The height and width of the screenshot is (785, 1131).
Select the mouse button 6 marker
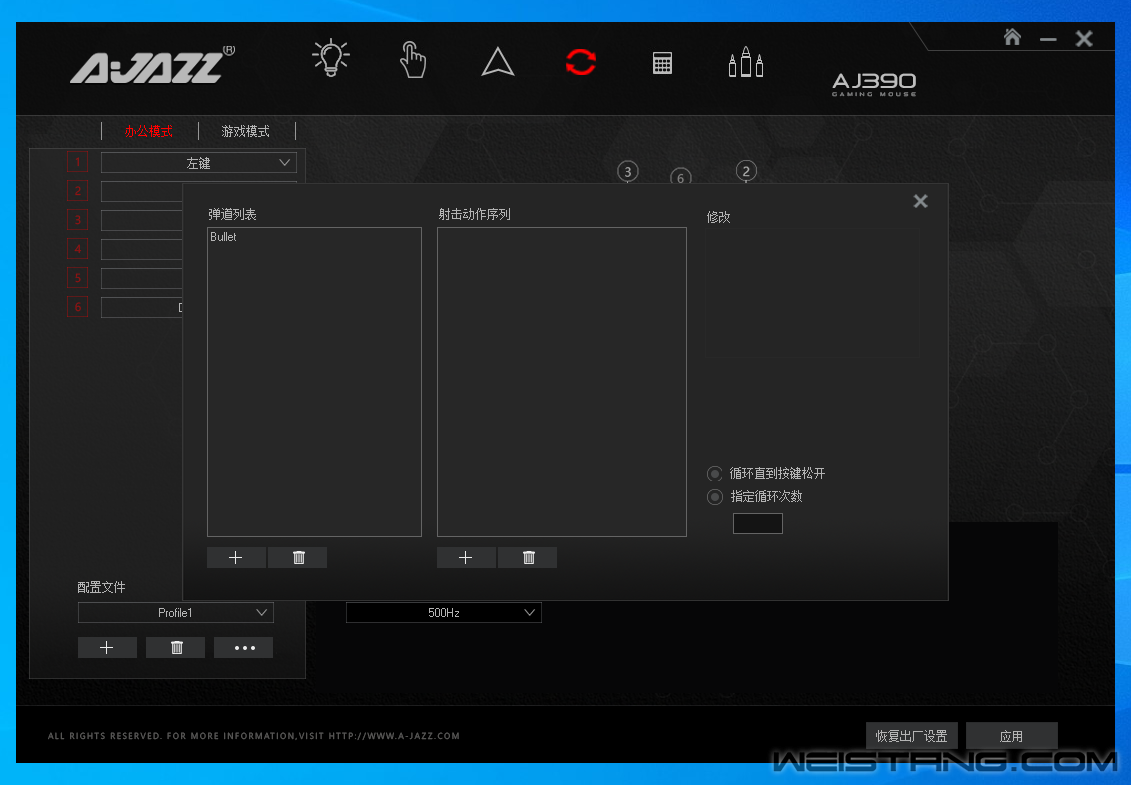click(680, 177)
